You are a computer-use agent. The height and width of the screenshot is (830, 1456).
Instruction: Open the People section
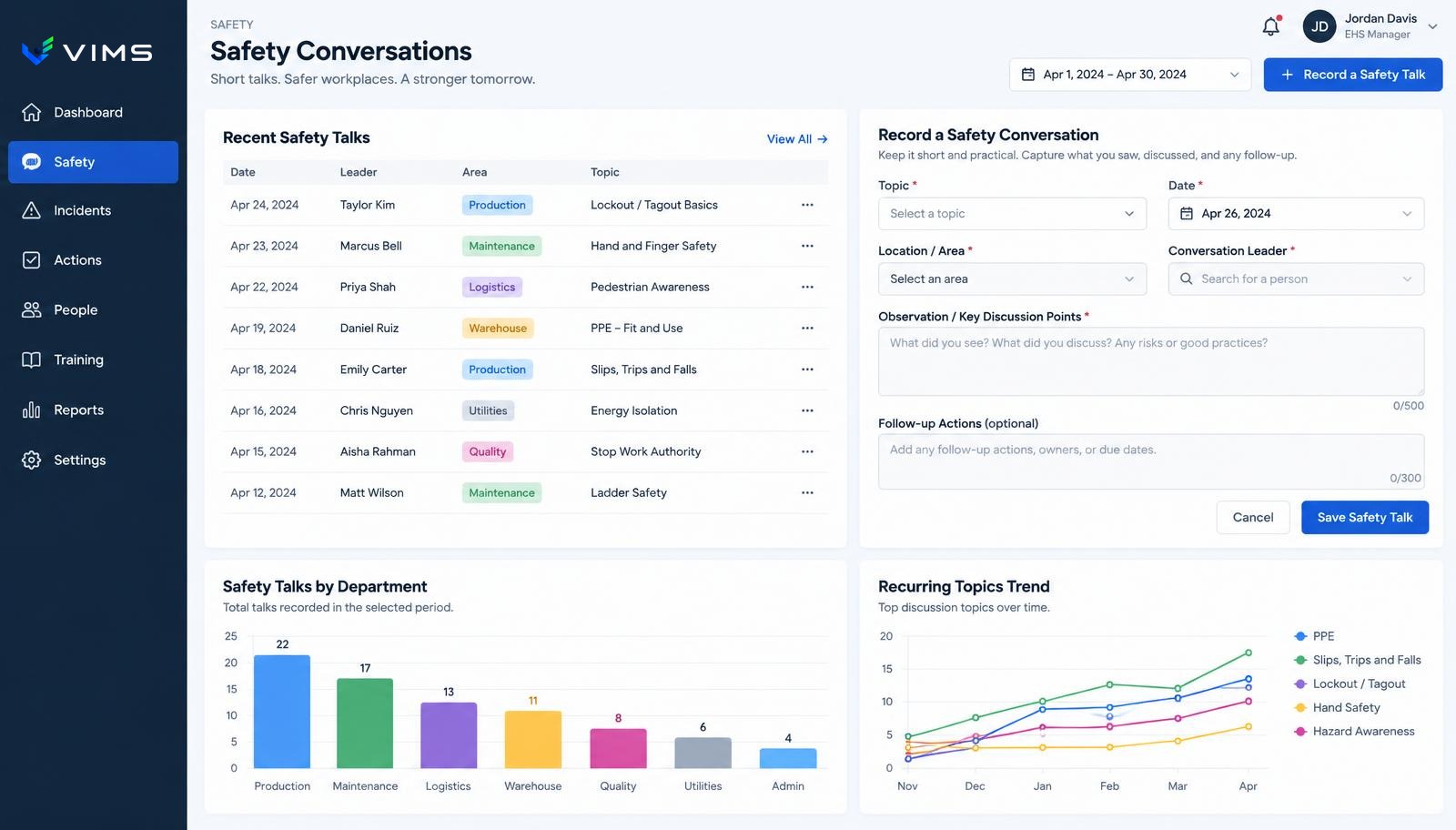click(93, 309)
